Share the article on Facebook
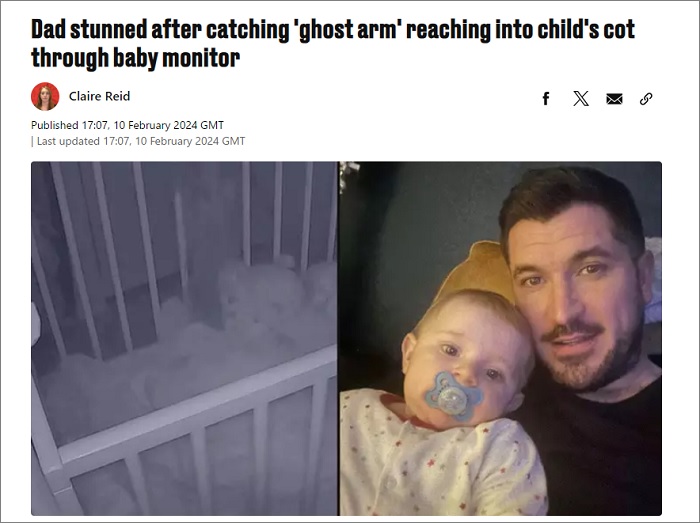This screenshot has height=523, width=700. (546, 99)
